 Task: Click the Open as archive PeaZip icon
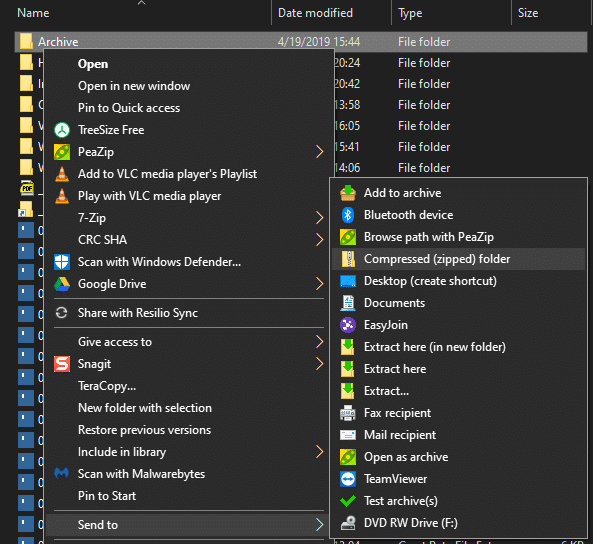tap(348, 457)
